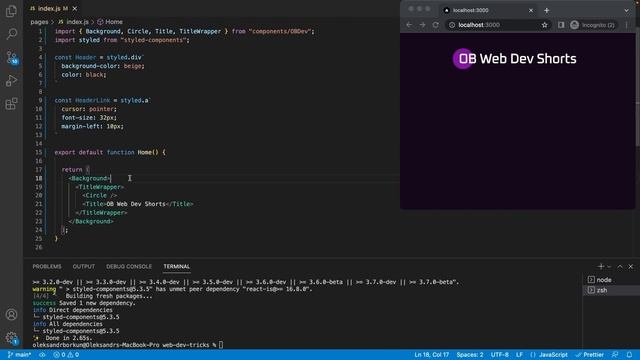Click line number 15 in gutter
This screenshot has width=640, height=360.
[x=38, y=152]
